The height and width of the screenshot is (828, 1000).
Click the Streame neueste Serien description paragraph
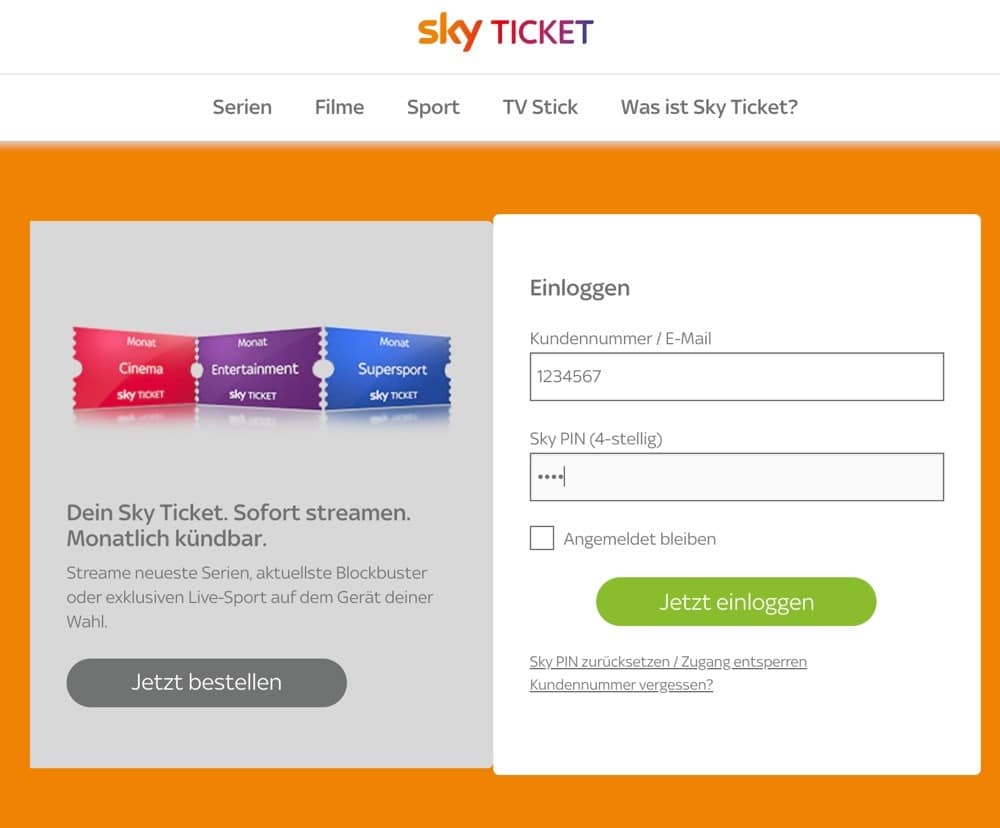coord(250,597)
